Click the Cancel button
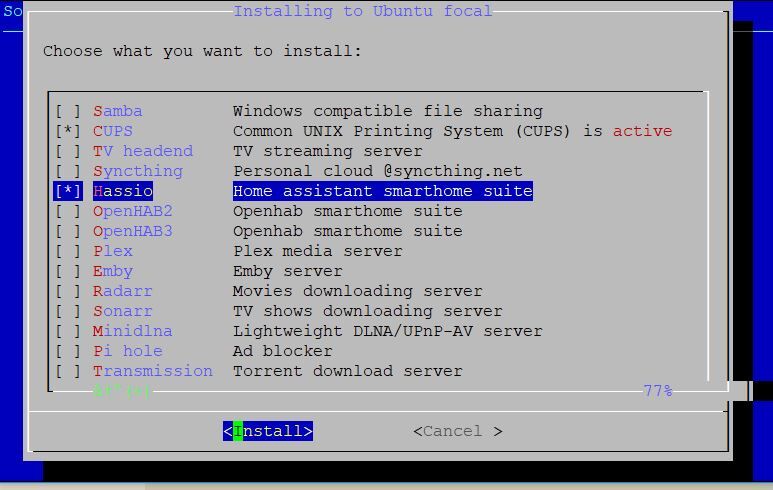This screenshot has width=773, height=490. 458,431
